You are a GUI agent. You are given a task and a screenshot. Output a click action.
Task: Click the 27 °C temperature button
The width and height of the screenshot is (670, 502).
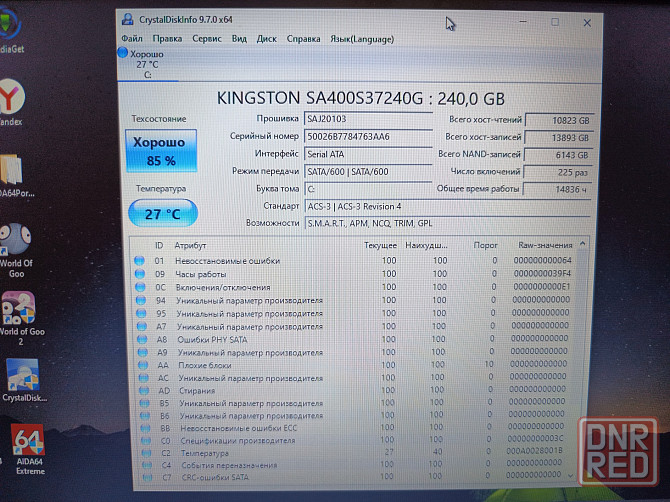(162, 213)
